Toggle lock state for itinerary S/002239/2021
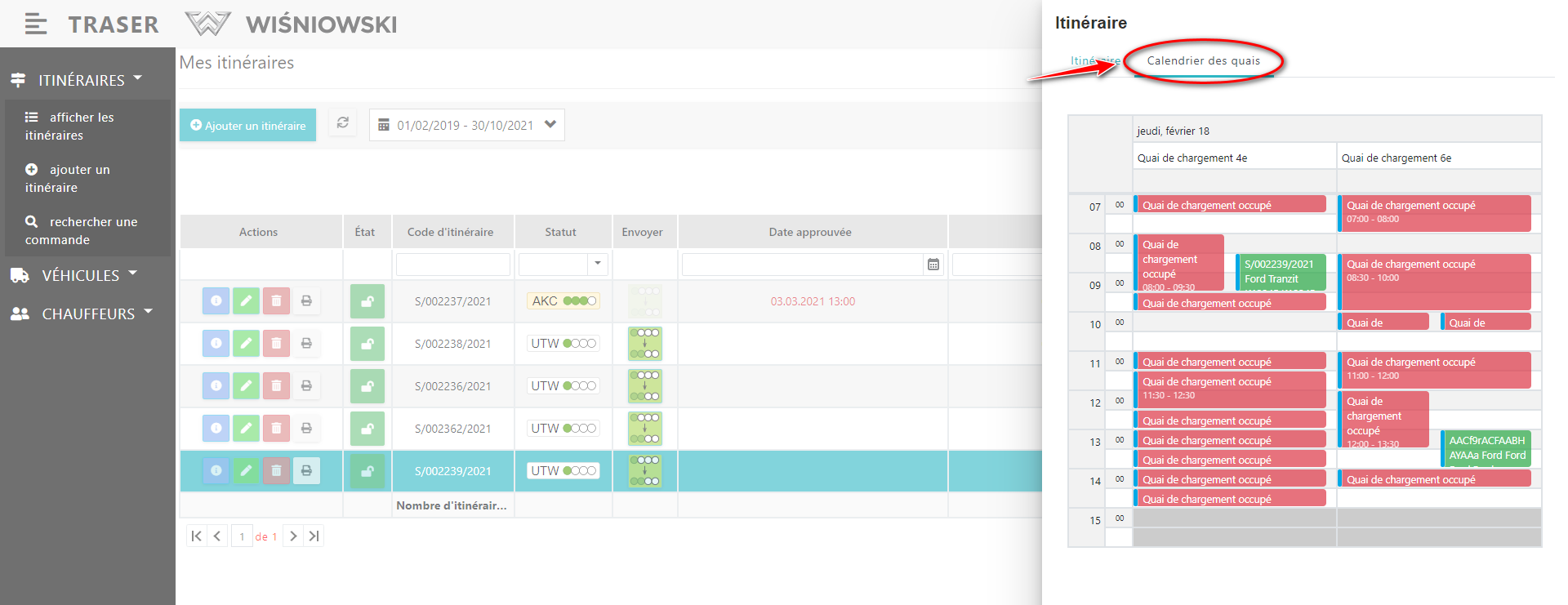1568x605 pixels. pos(367,471)
